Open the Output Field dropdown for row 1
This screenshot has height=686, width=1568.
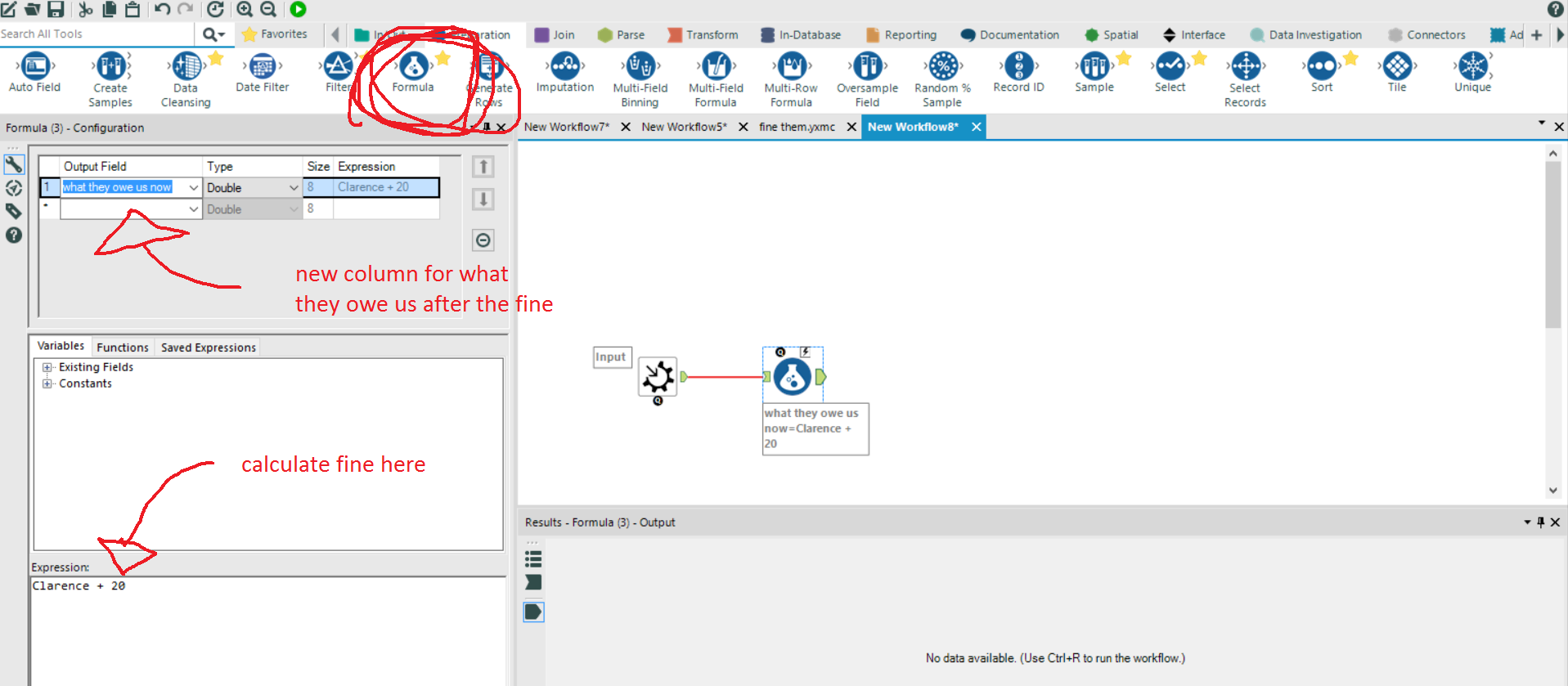pyautogui.click(x=194, y=187)
